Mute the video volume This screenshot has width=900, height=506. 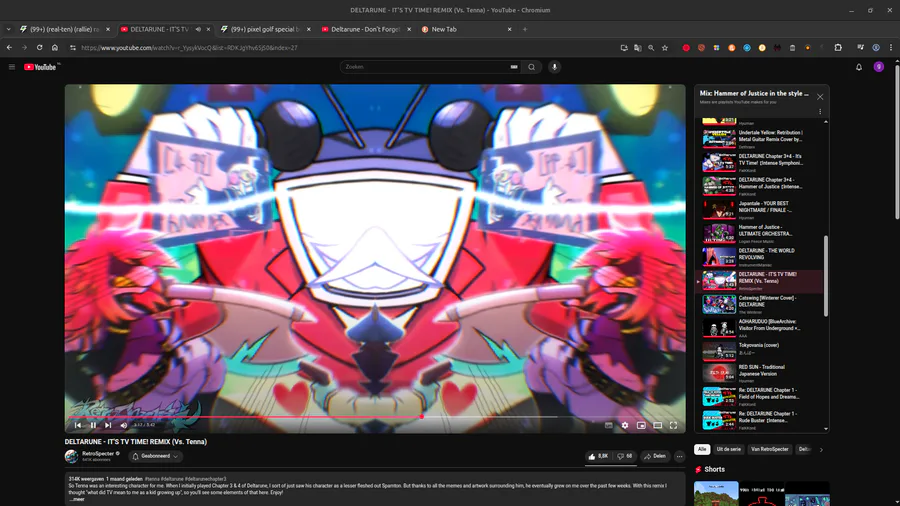point(123,425)
